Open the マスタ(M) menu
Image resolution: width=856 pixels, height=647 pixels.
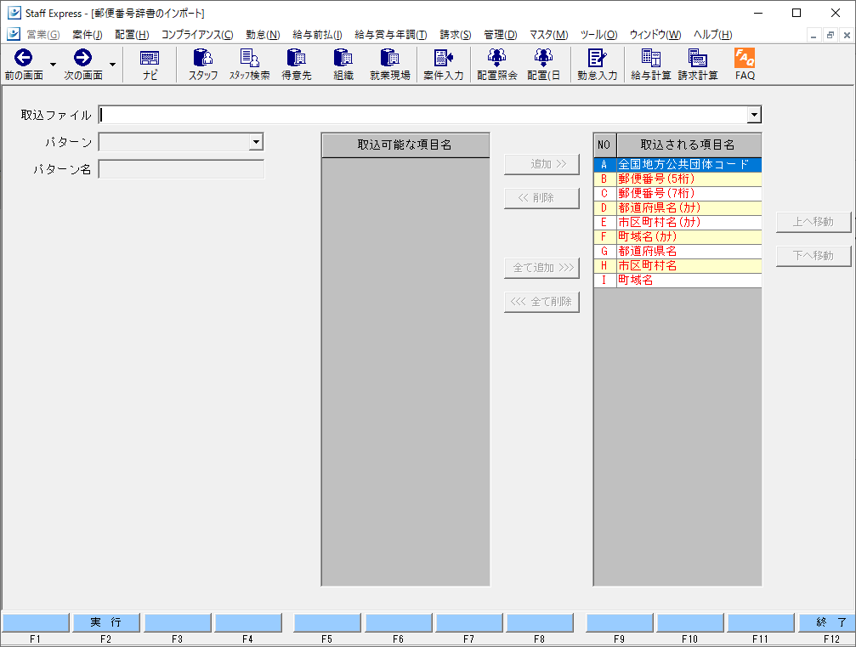[549, 34]
